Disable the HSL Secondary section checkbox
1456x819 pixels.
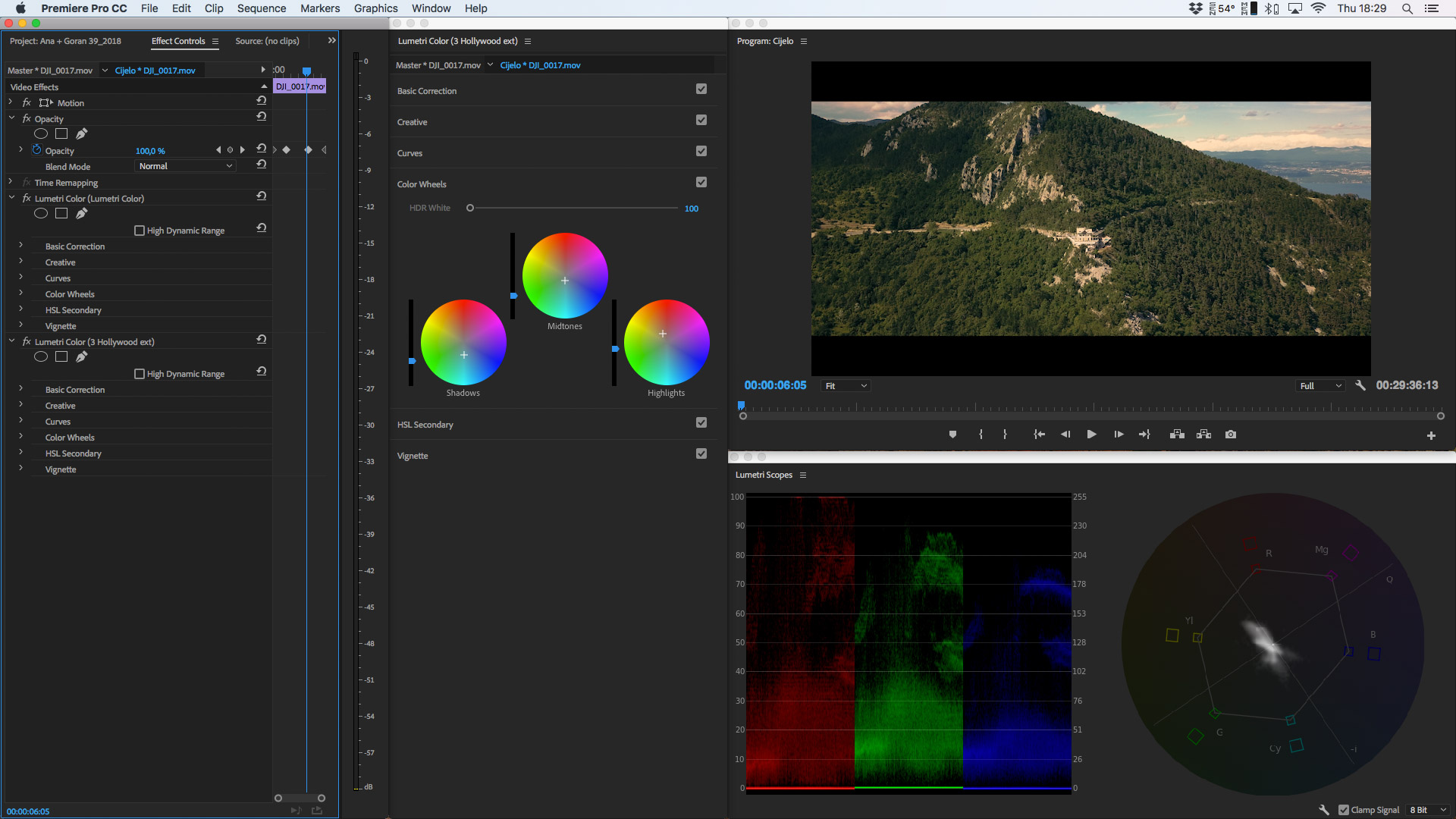pos(701,422)
